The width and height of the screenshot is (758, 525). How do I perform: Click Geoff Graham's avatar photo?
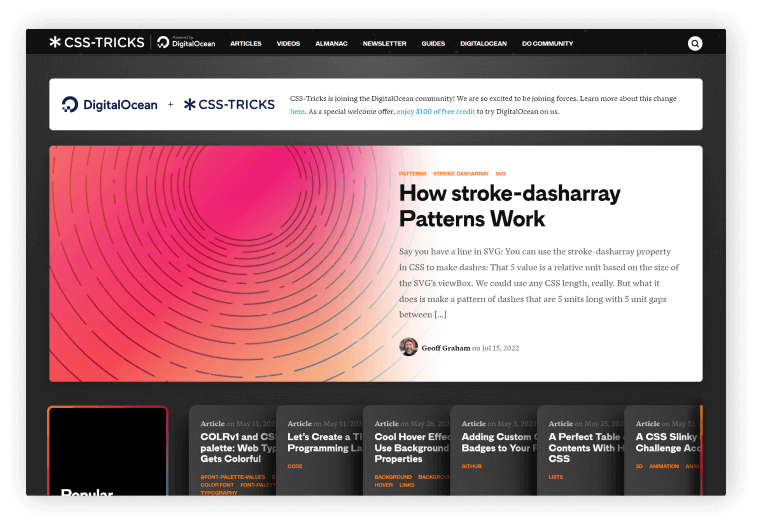click(408, 347)
